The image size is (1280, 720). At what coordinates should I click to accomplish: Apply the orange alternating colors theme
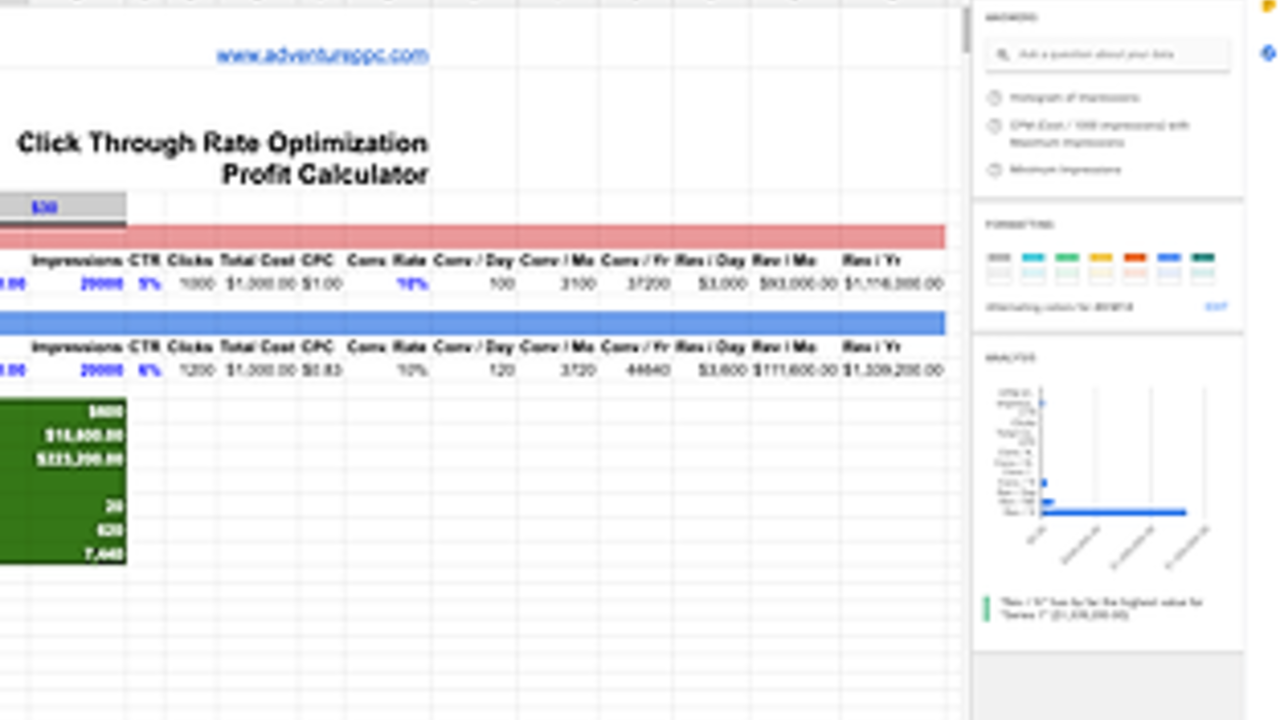pos(1135,266)
